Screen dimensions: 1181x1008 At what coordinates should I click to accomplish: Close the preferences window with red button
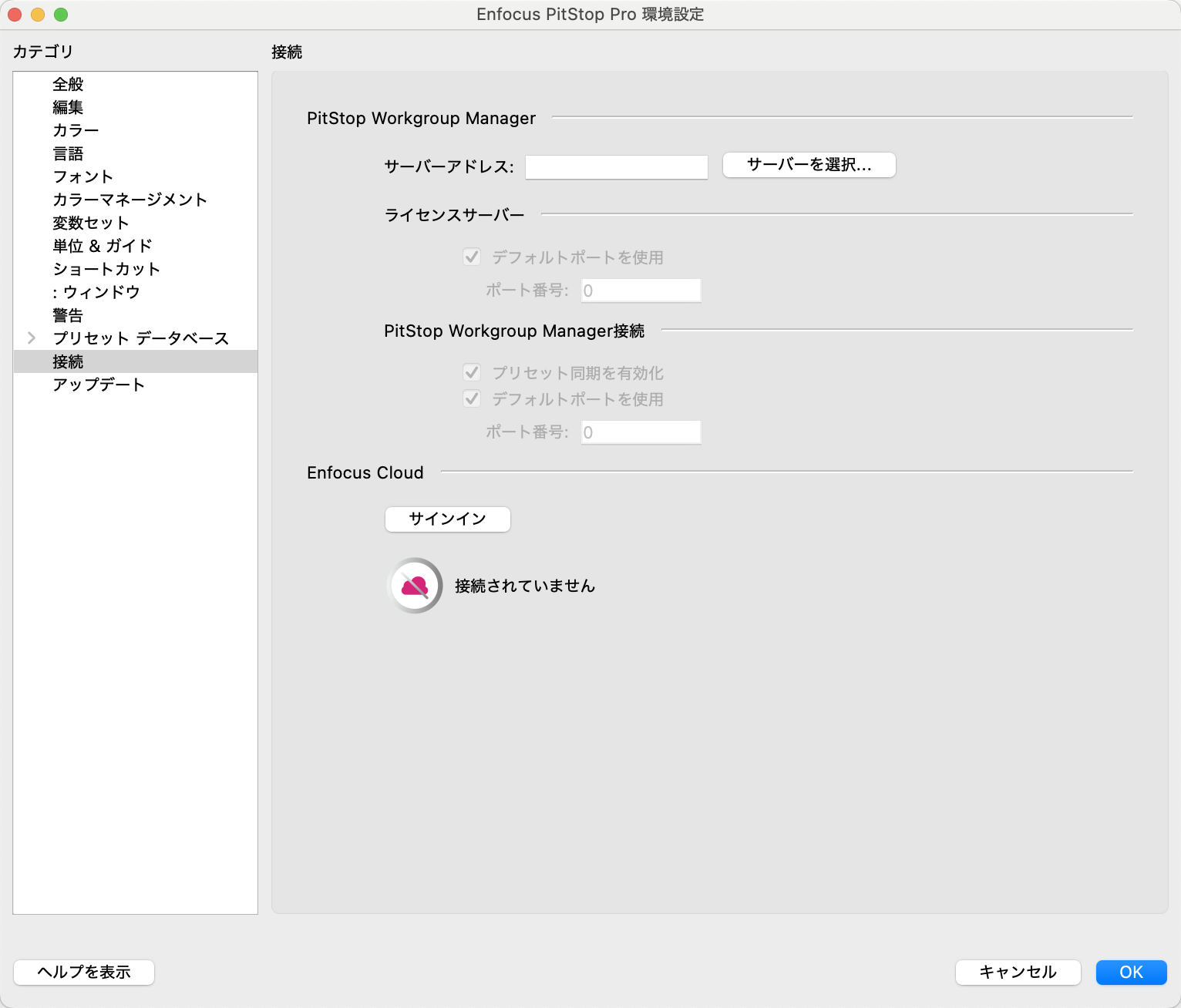(x=15, y=15)
